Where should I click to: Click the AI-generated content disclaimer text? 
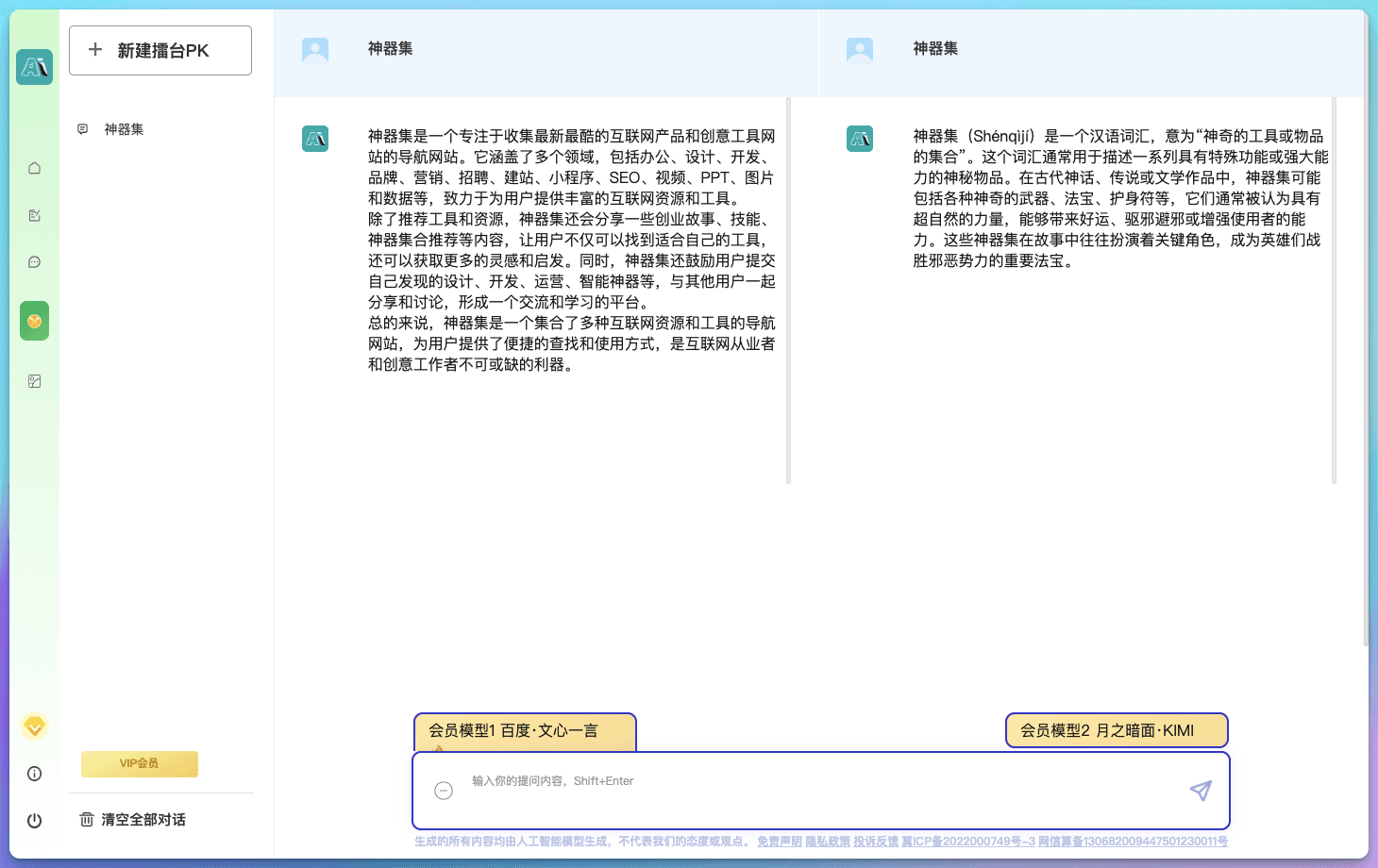(583, 842)
